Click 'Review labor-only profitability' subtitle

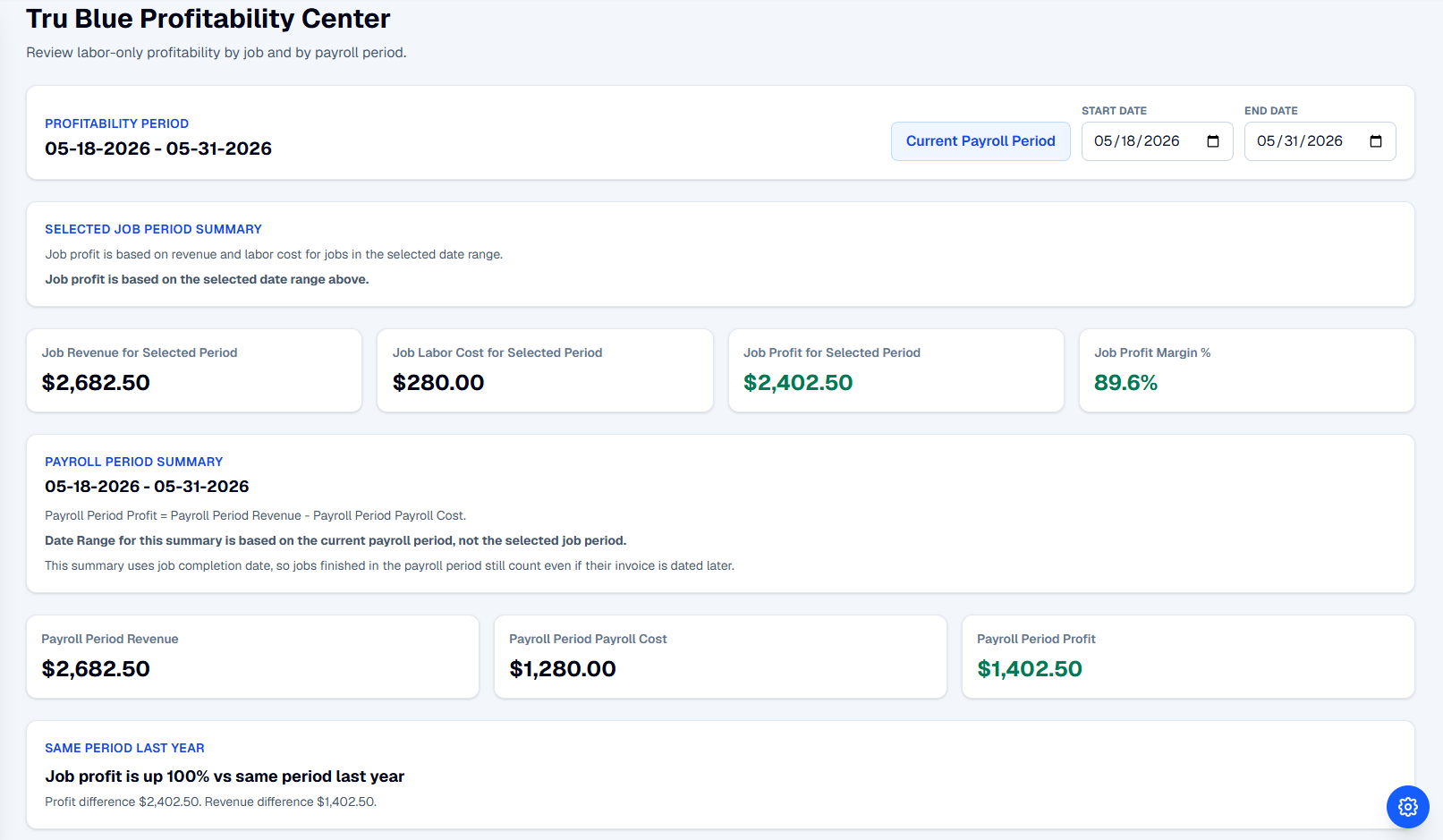(216, 53)
